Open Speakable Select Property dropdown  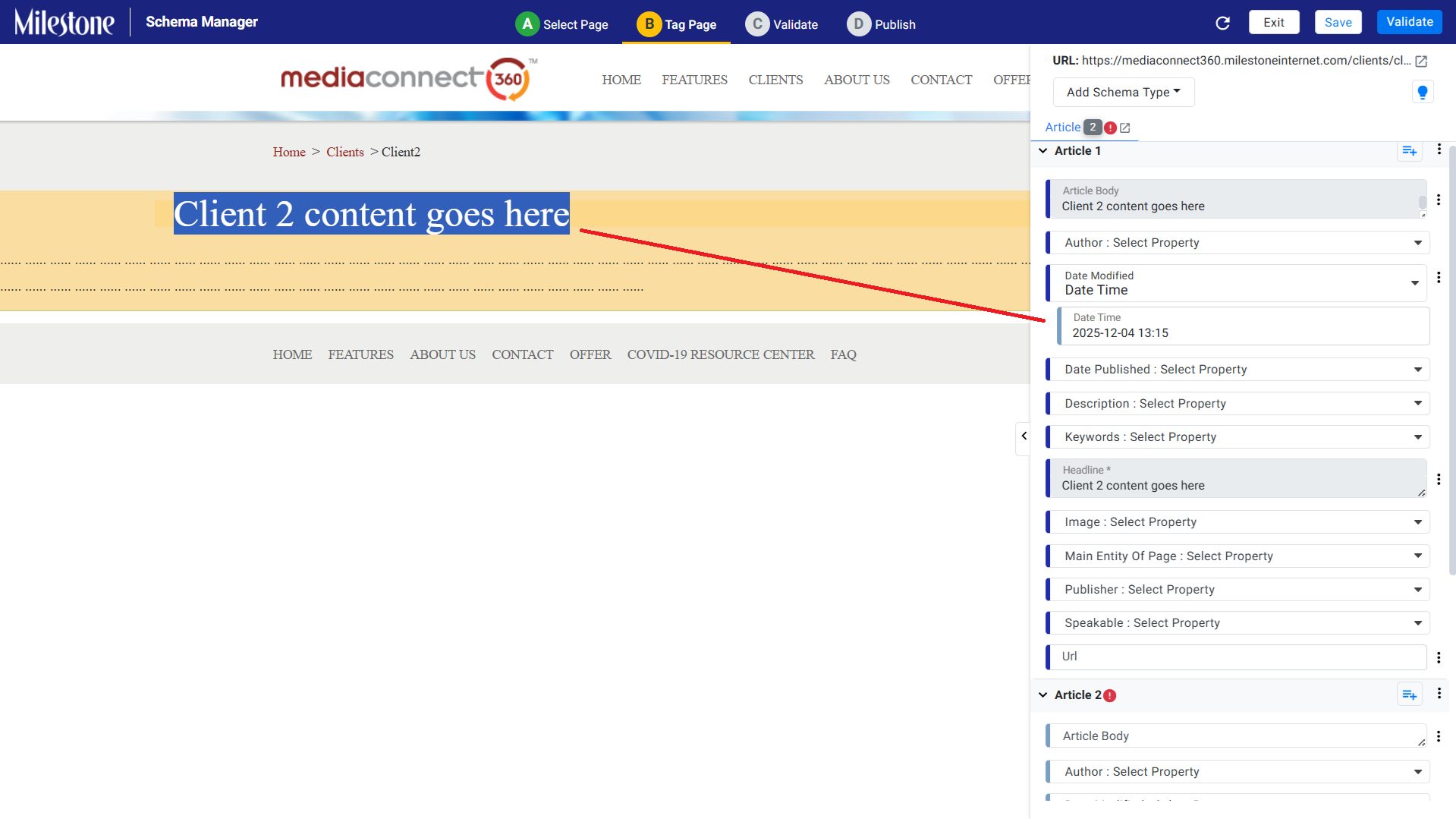(x=1237, y=623)
